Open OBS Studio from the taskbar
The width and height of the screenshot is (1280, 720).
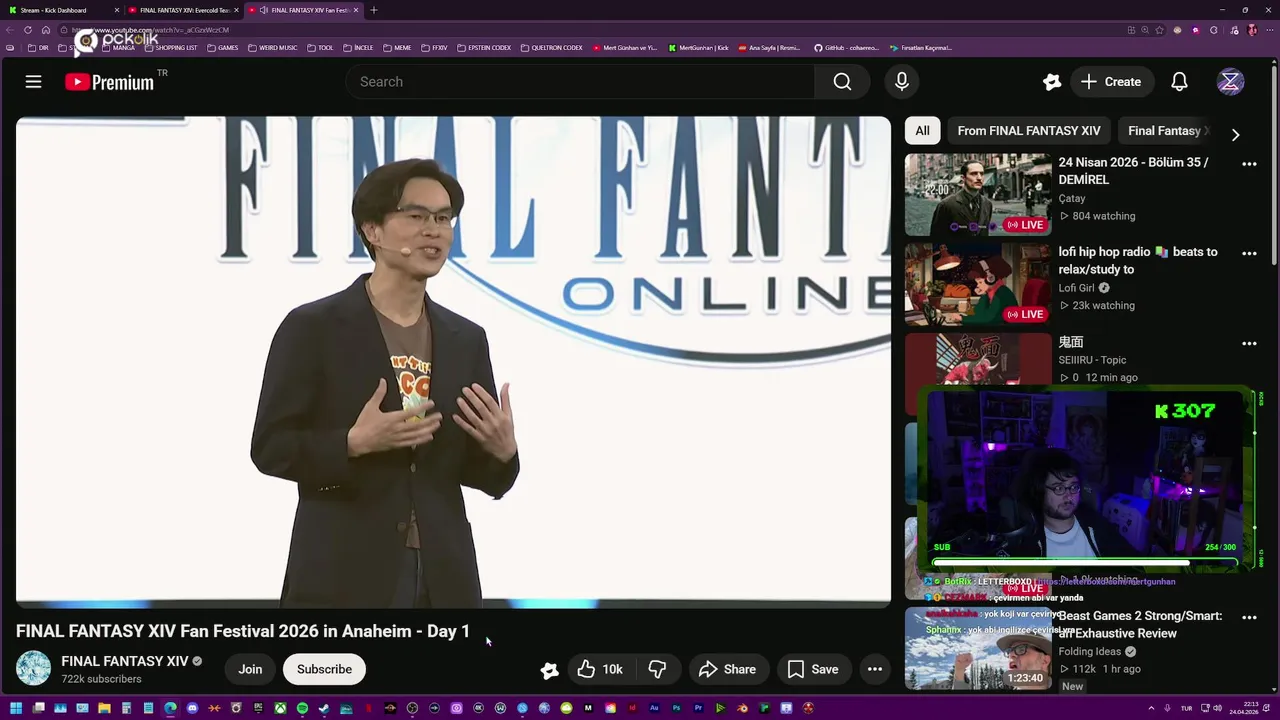[412, 708]
